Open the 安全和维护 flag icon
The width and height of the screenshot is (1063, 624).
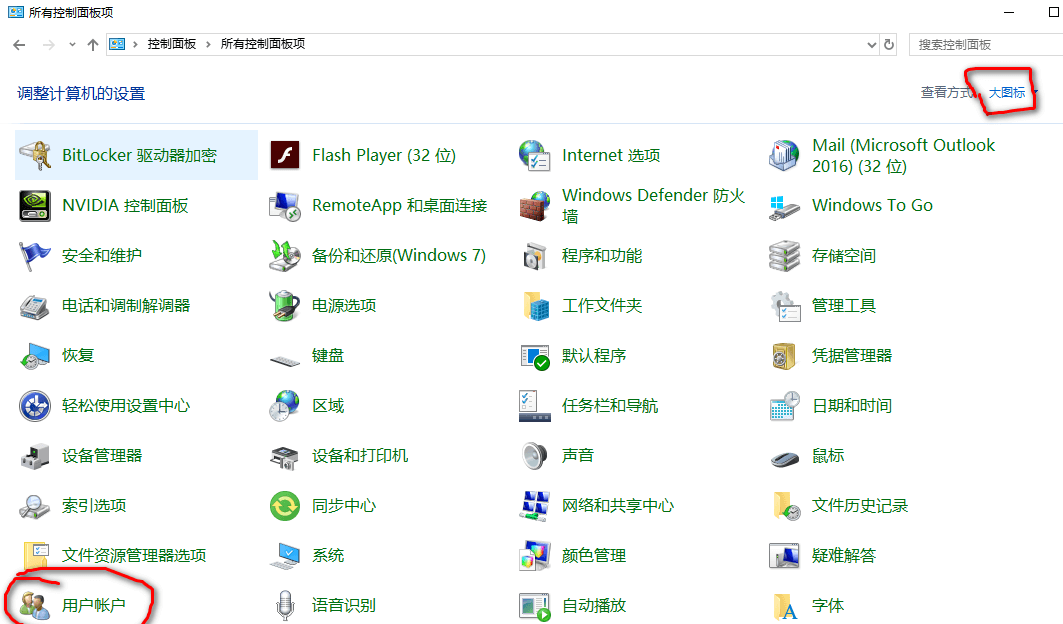point(35,256)
